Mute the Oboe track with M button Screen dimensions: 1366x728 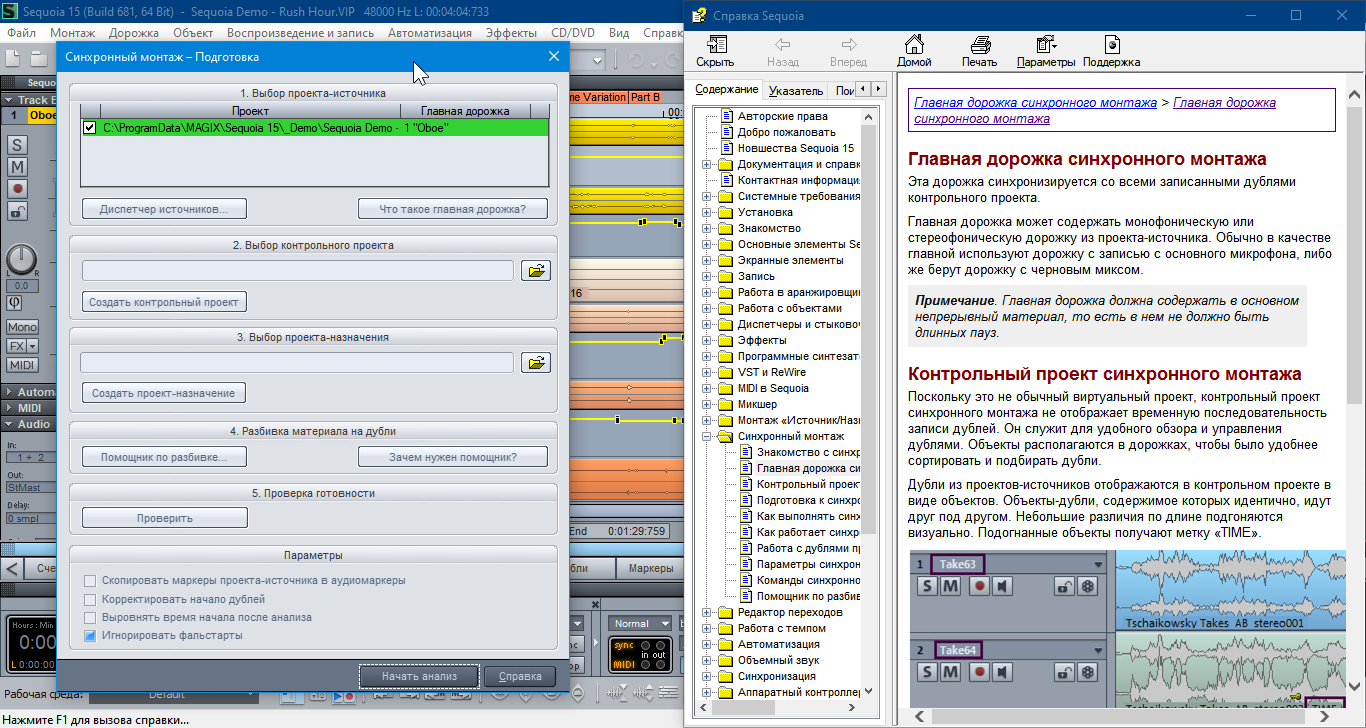click(x=18, y=166)
